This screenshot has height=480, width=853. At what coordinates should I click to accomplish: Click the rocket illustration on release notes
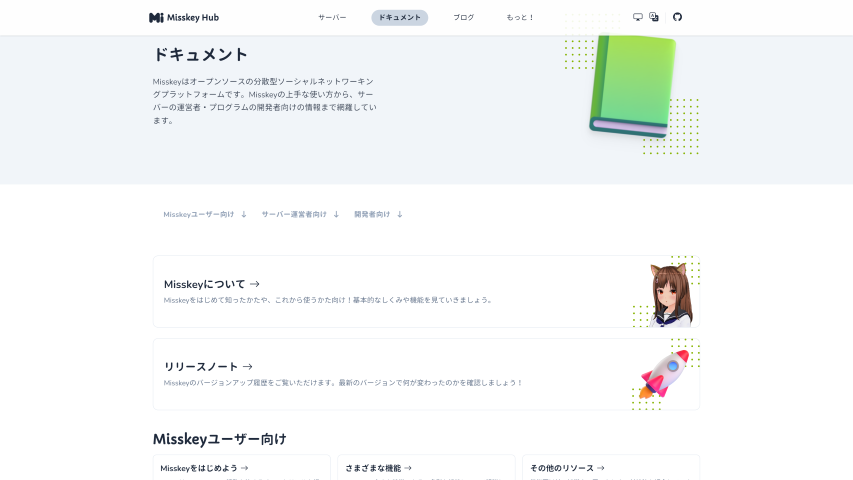(x=664, y=374)
